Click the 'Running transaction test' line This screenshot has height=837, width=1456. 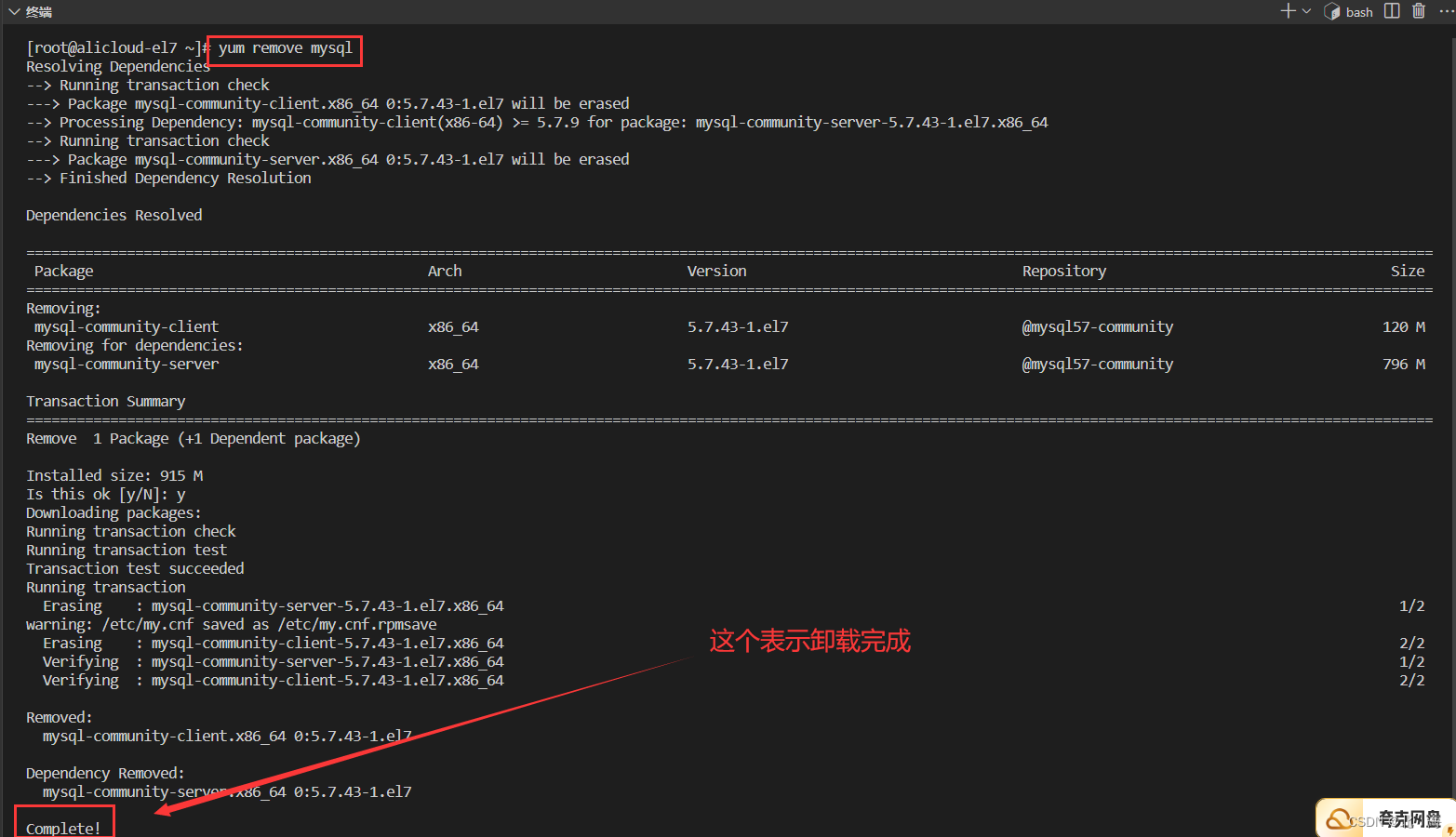click(x=127, y=550)
